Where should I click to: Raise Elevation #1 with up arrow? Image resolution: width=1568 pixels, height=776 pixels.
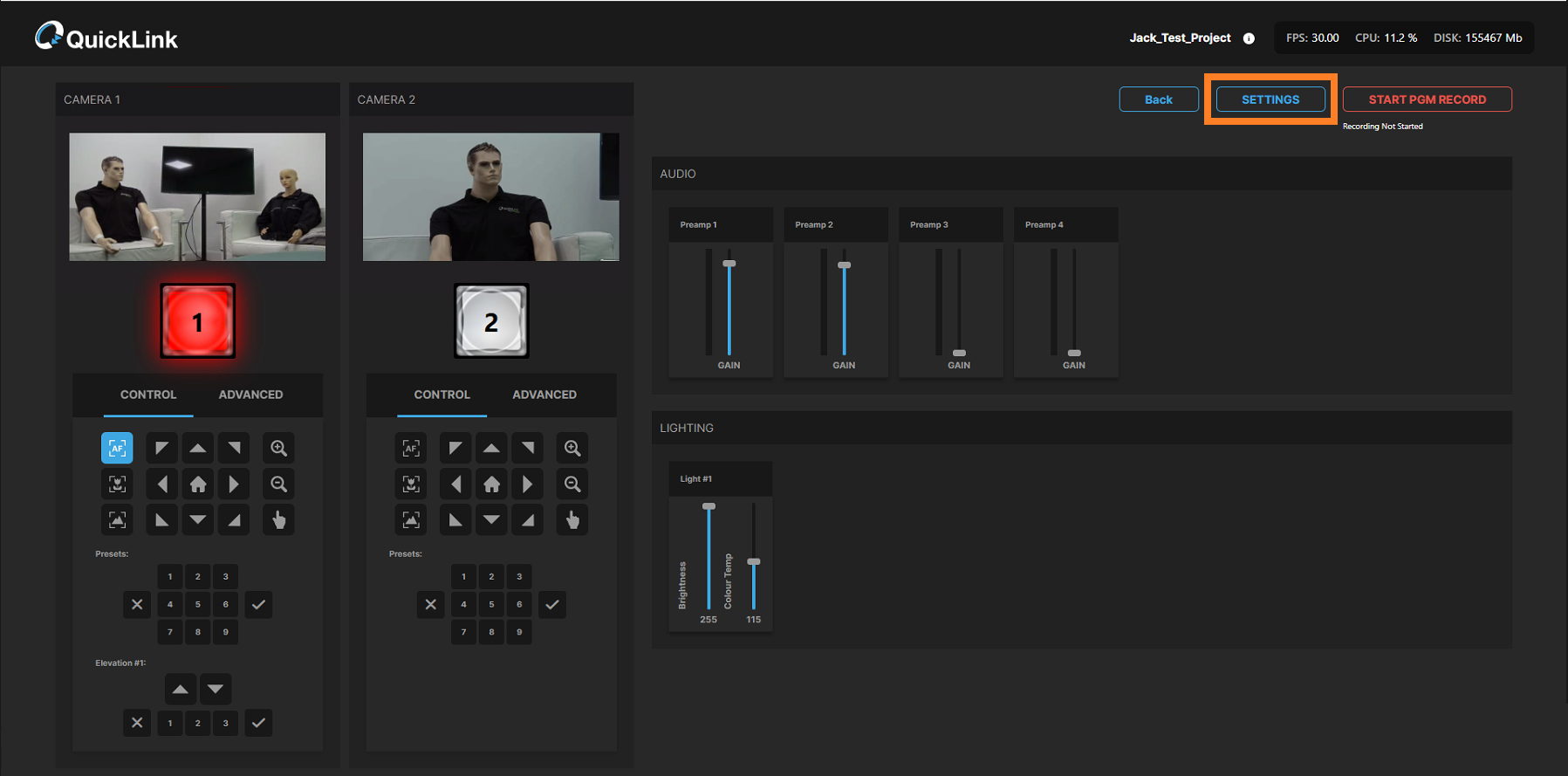click(x=180, y=689)
